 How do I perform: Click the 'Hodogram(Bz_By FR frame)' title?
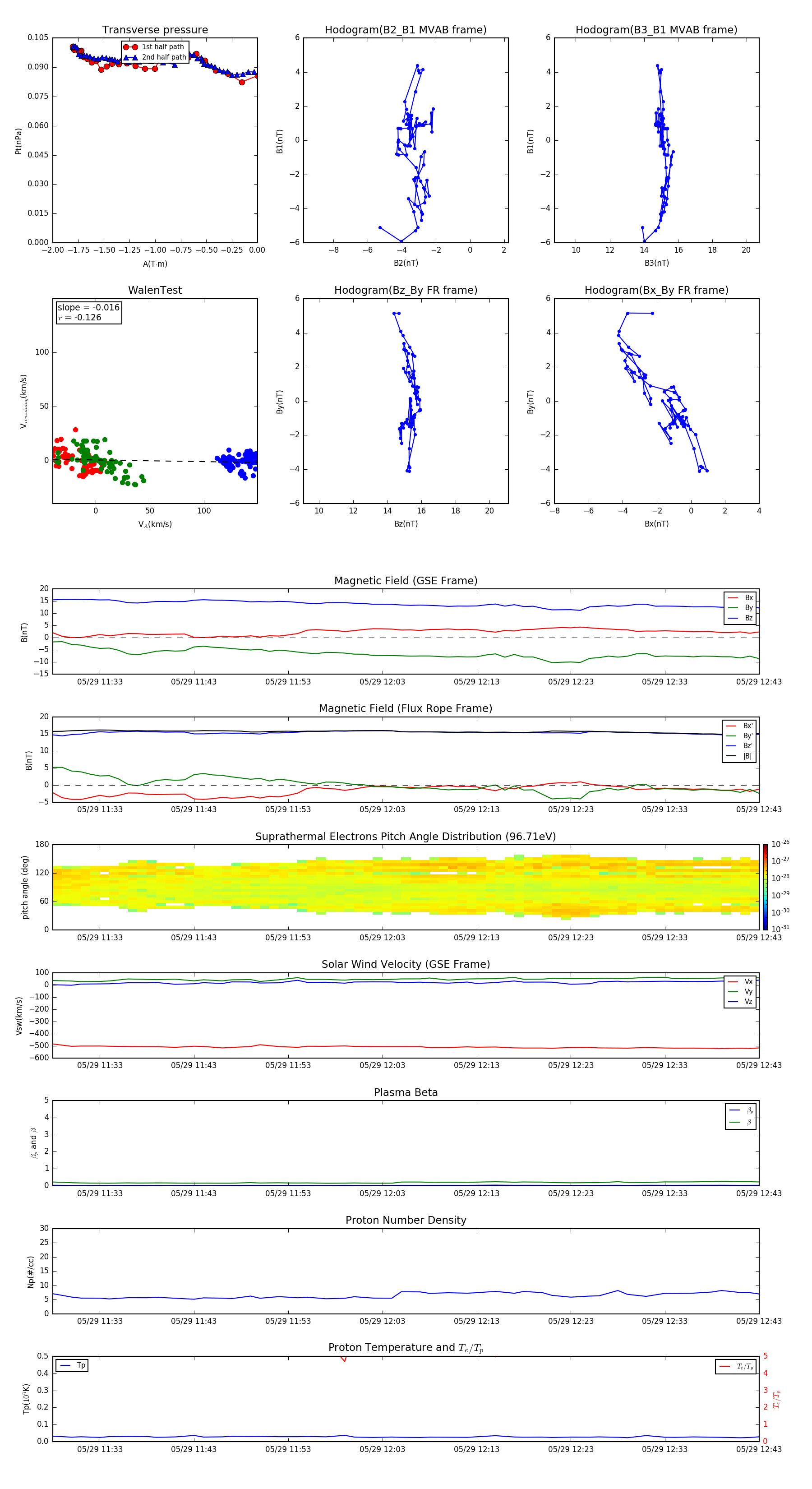point(406,290)
